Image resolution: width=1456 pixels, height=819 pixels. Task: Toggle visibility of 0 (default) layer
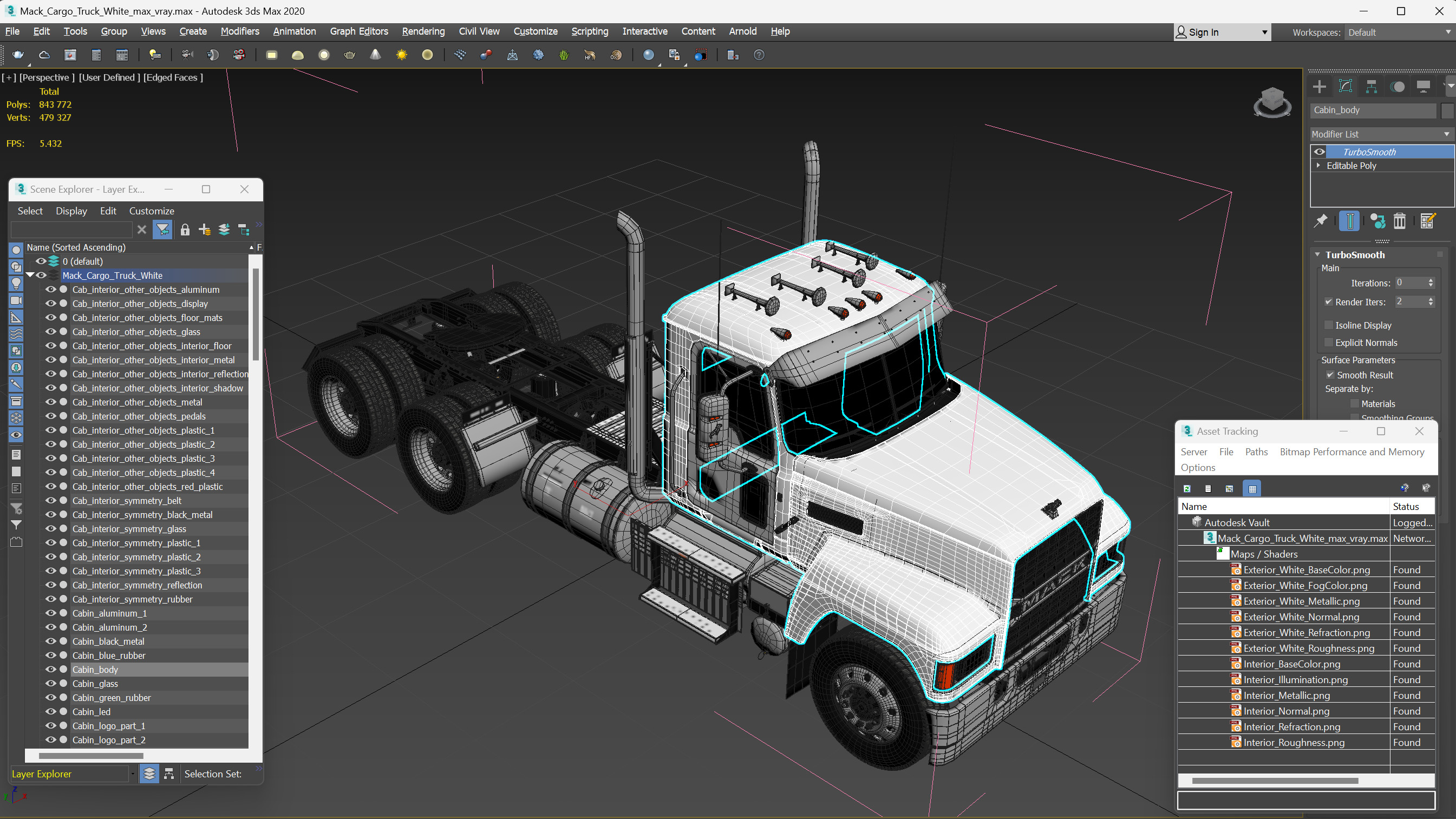pyautogui.click(x=41, y=261)
